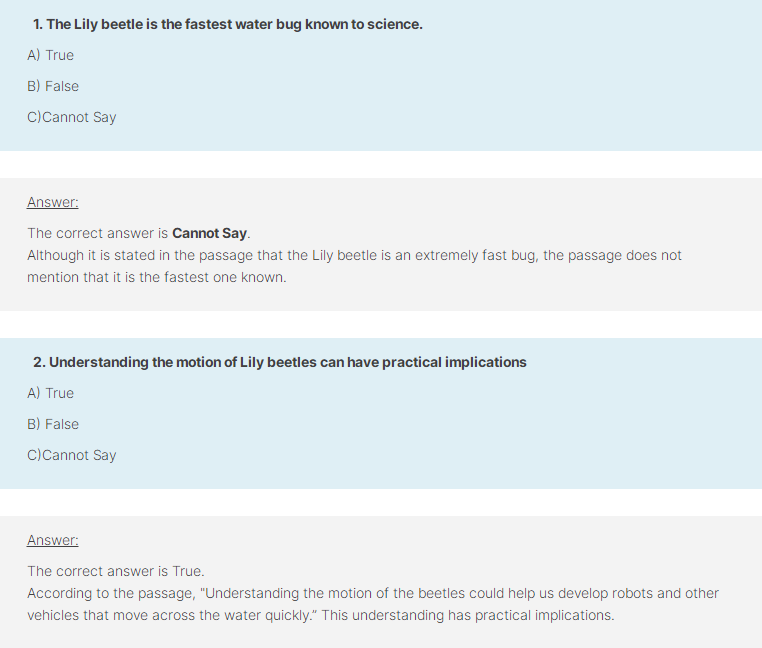
Task: Click 'The correct answer is' in first answer
Action: [97, 233]
